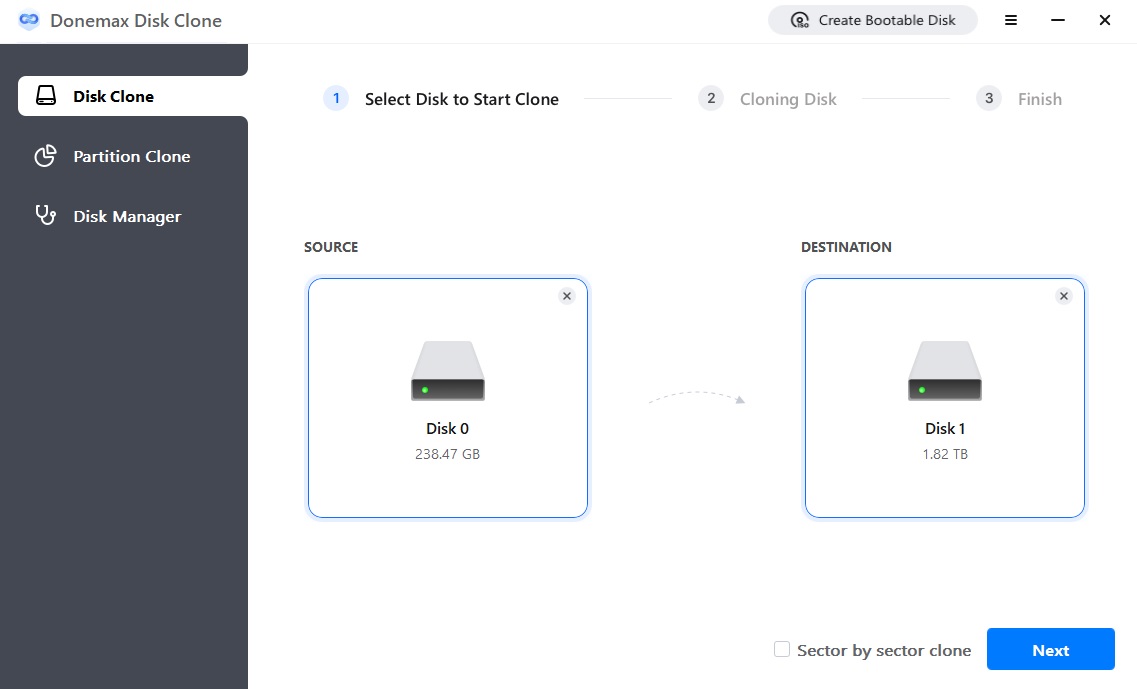
Task: Click Create Bootable Disk
Action: pyautogui.click(x=872, y=19)
